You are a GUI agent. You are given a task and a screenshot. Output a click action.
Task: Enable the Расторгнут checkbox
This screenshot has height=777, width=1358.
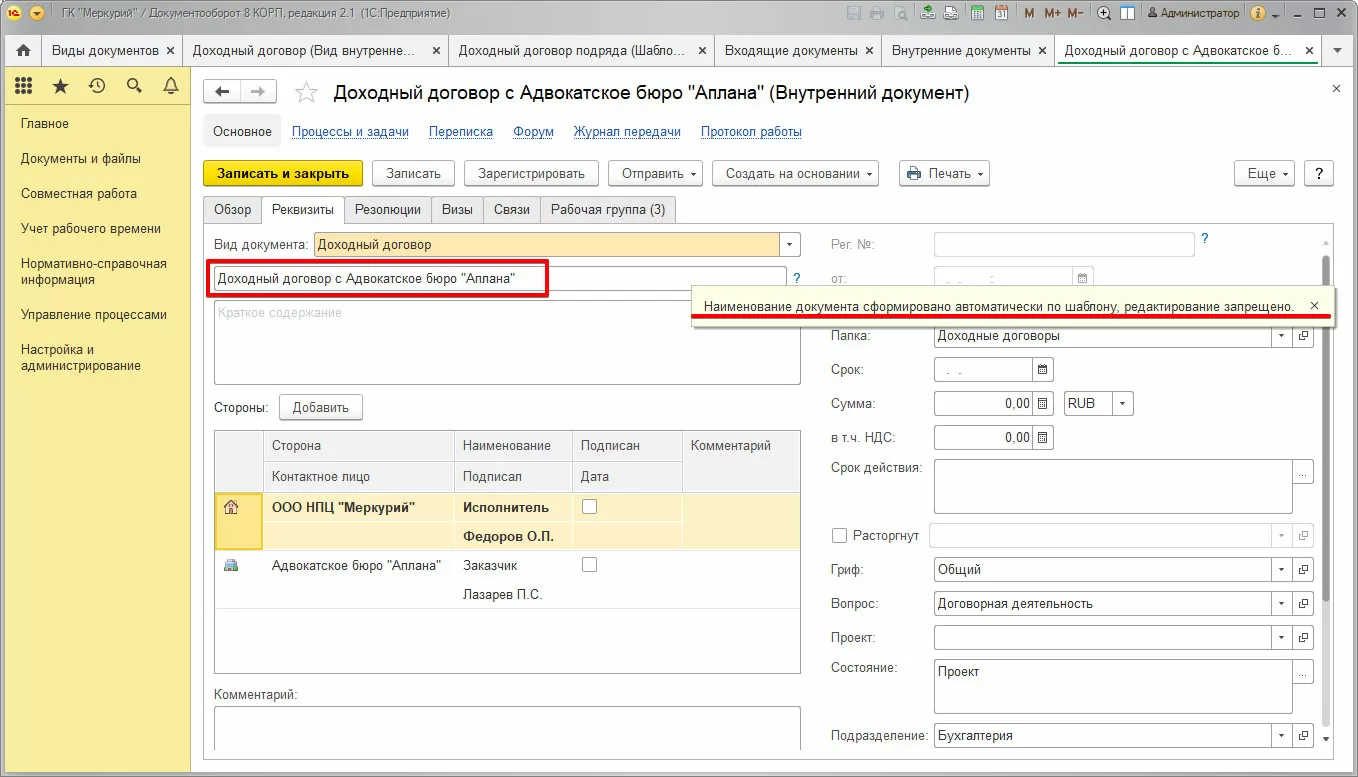point(839,536)
